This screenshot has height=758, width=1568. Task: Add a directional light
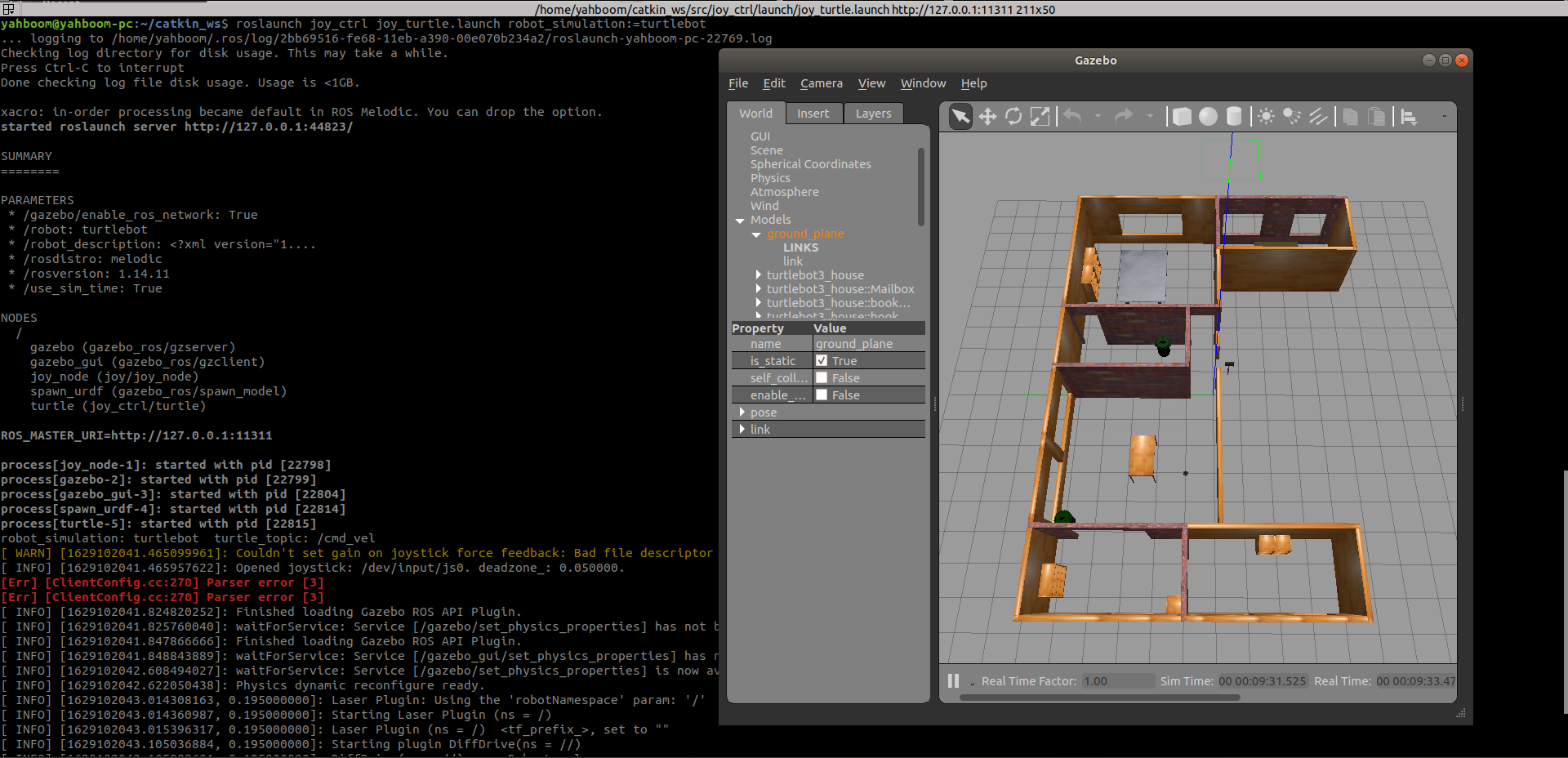(1318, 117)
